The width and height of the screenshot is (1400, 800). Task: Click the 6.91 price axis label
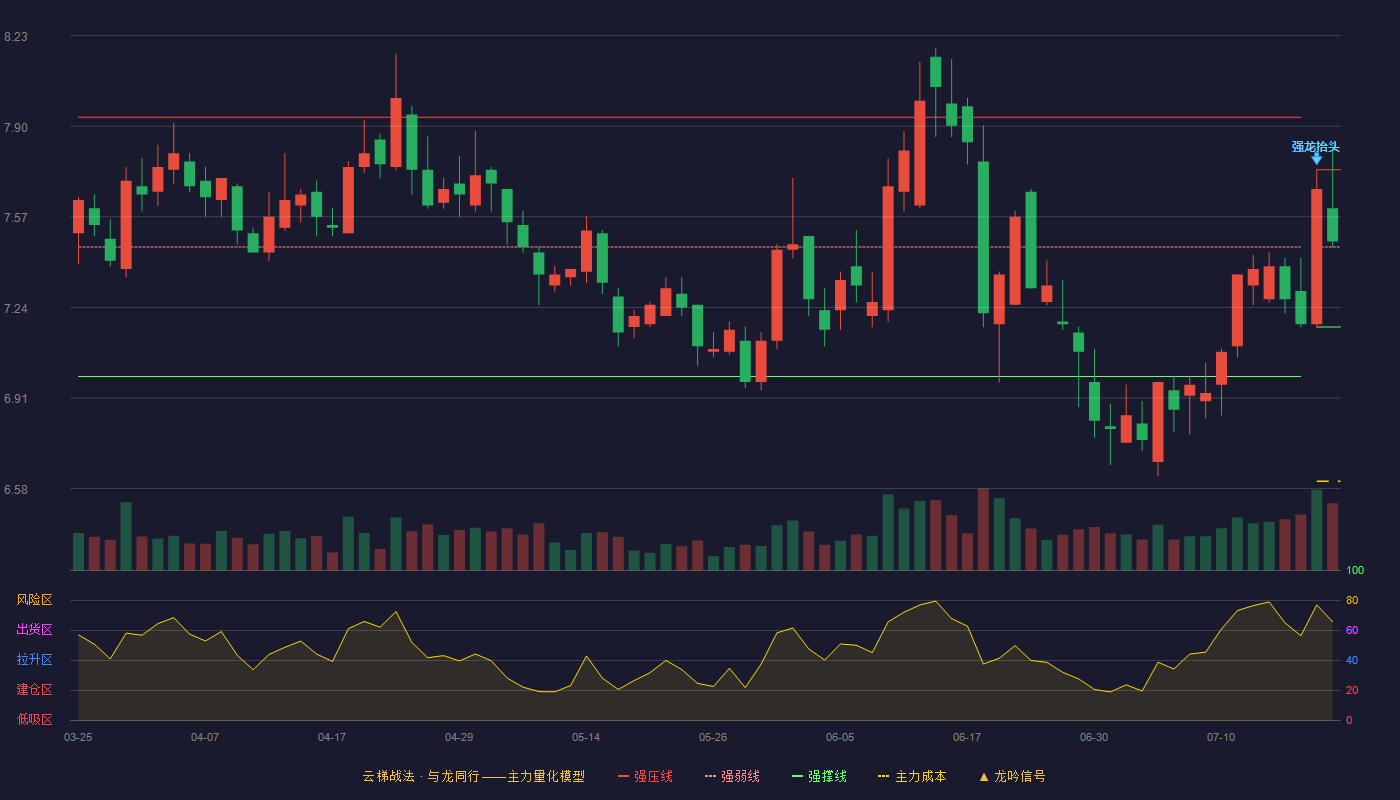[x=16, y=399]
